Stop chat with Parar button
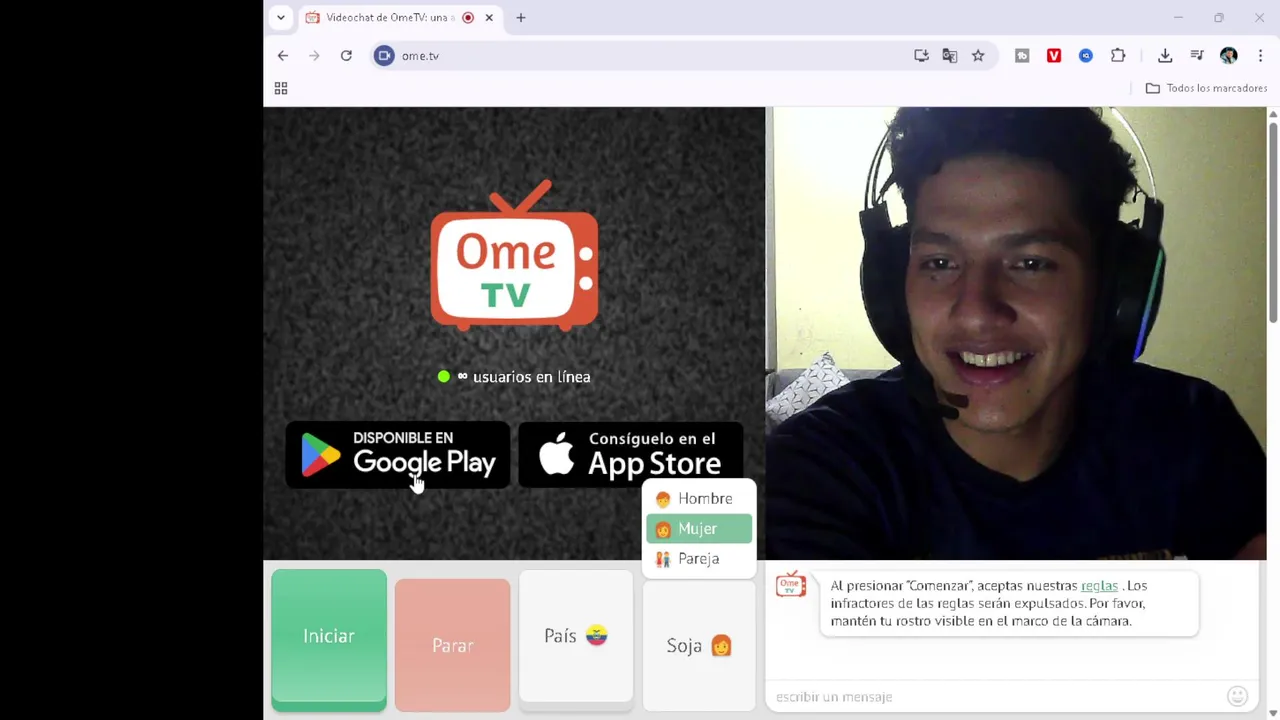 pos(452,645)
